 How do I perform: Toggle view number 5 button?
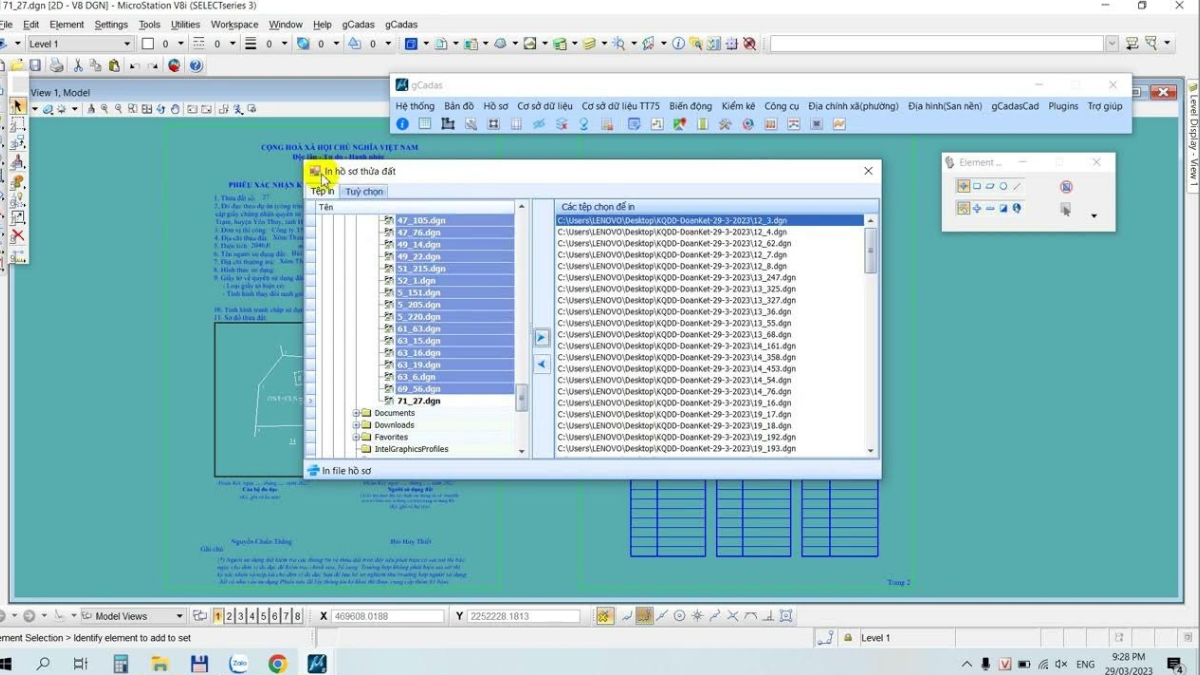tap(263, 616)
